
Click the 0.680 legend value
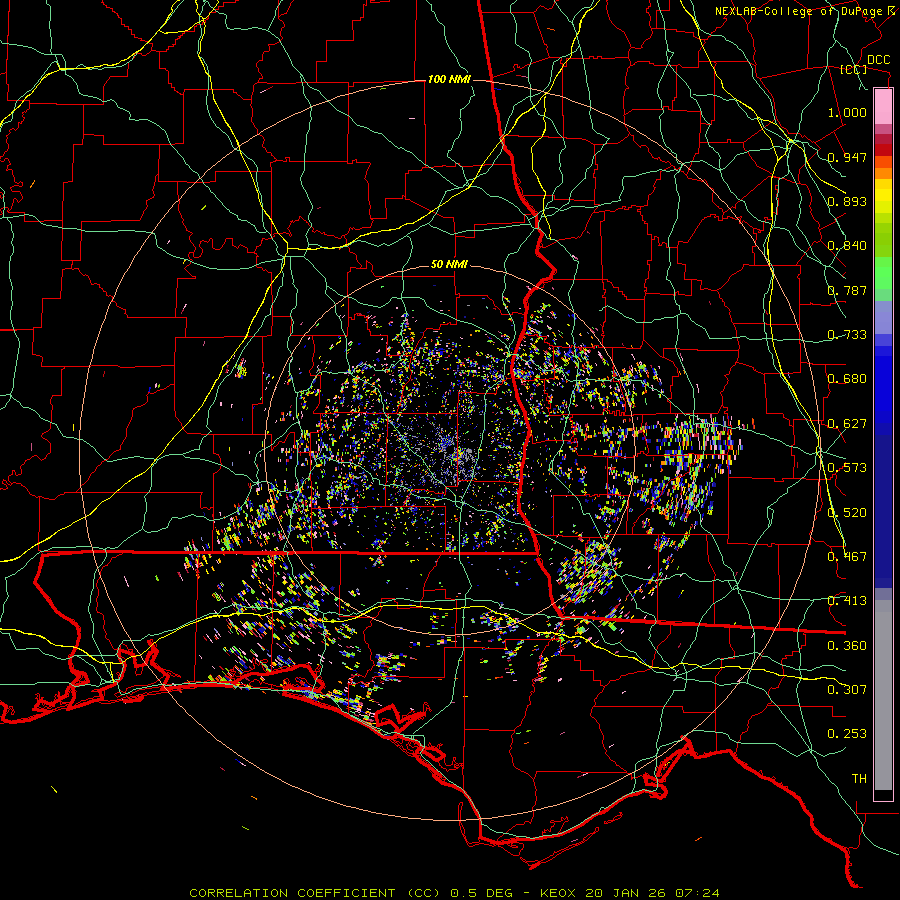tap(847, 379)
